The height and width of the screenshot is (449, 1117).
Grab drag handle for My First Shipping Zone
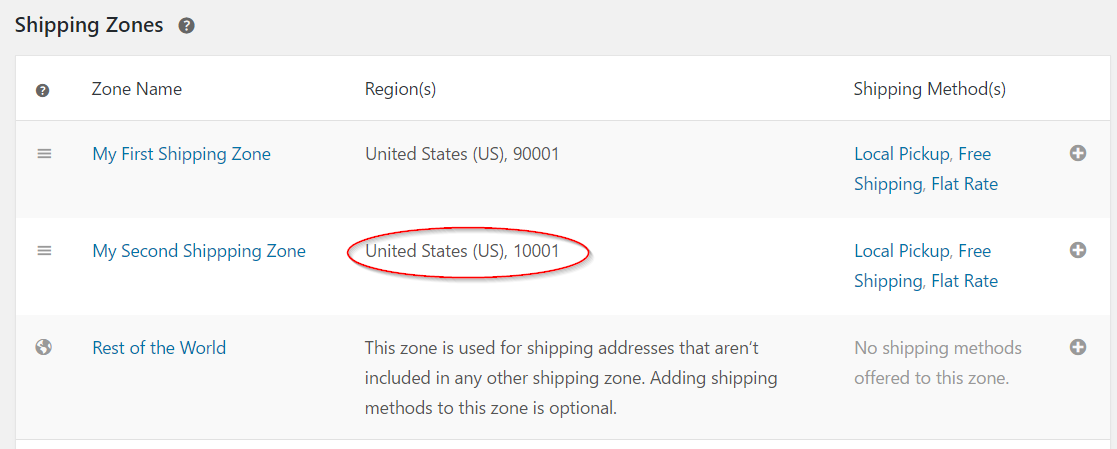(44, 154)
